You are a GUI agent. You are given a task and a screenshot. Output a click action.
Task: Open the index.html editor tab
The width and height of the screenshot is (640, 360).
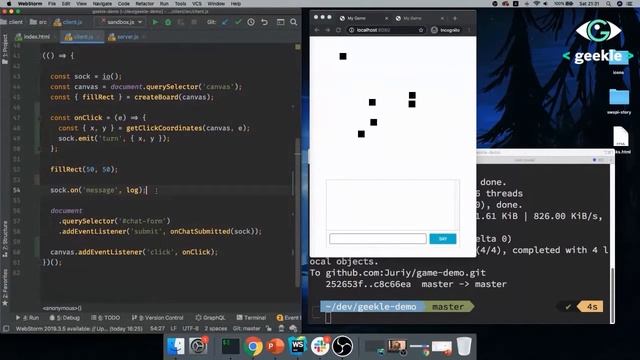tap(33, 37)
